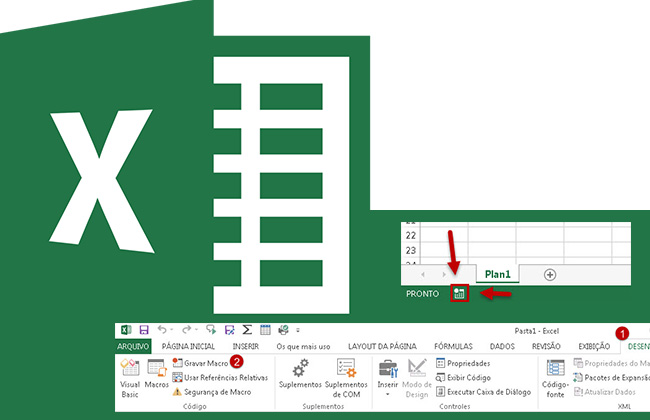The height and width of the screenshot is (420, 650).
Task: Switch to INSERIR tab
Action: click(245, 346)
